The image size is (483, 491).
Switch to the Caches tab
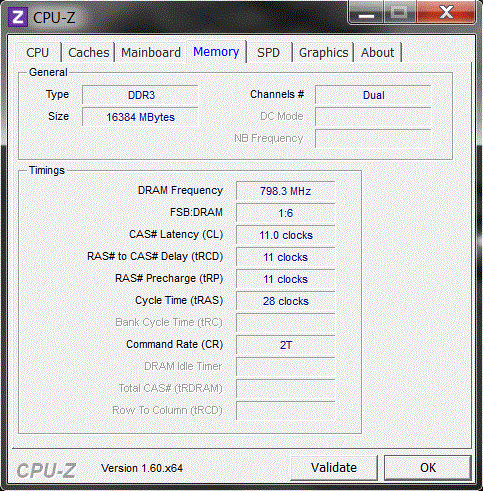89,53
